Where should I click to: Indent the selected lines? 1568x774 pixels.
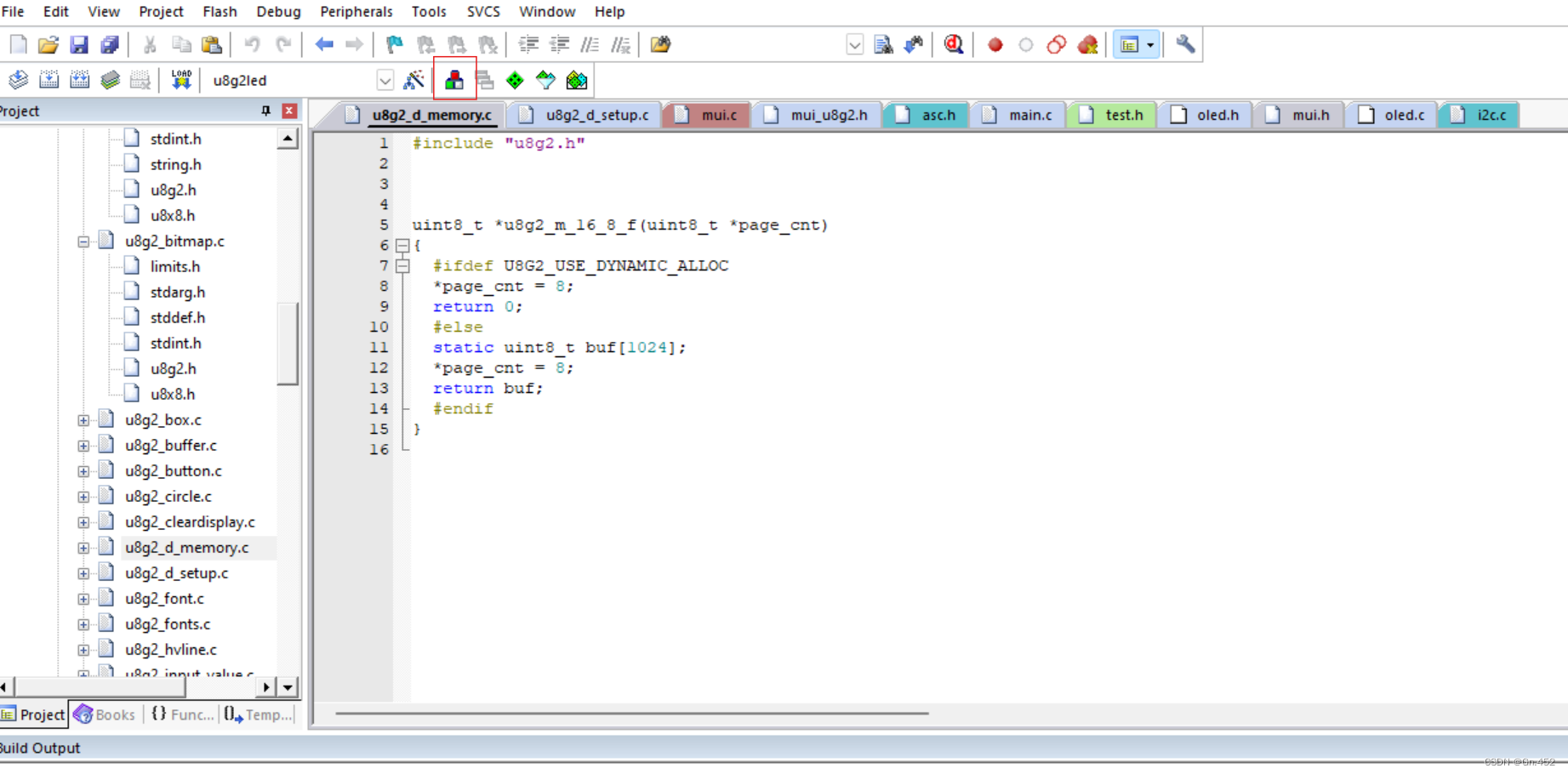pos(528,44)
